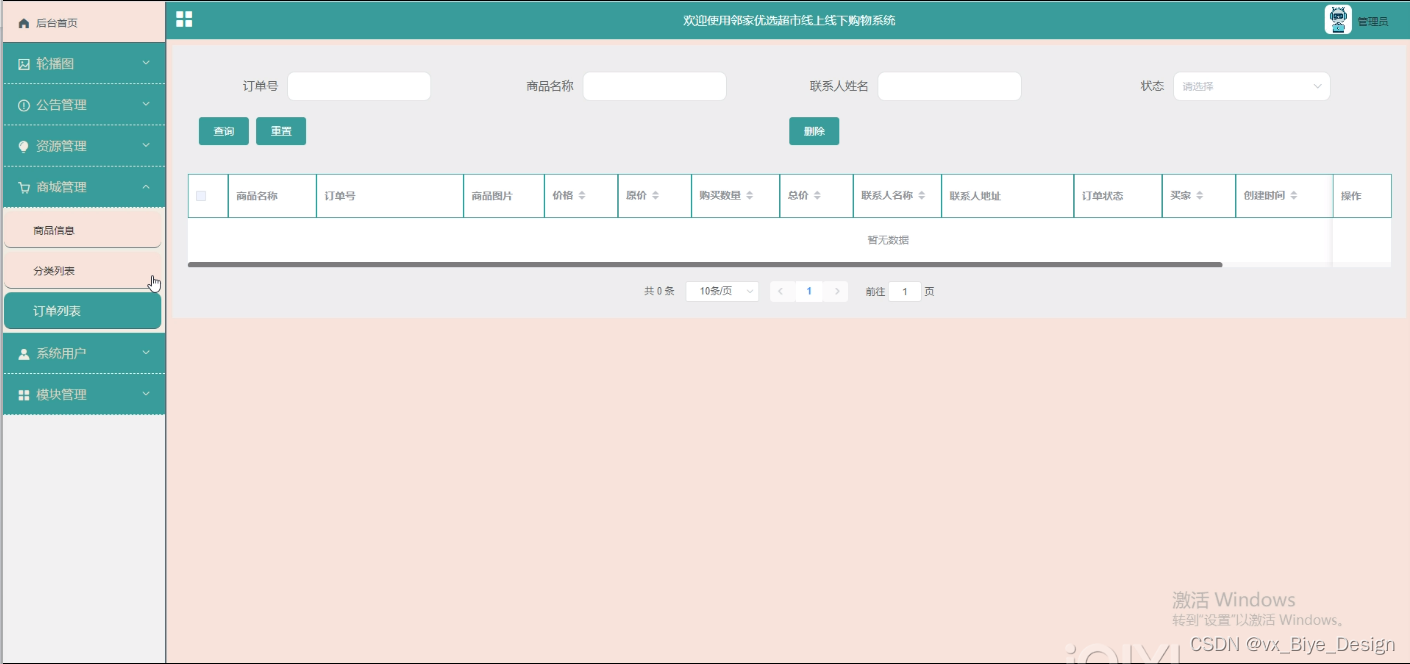
Task: Open the 分类列表 submenu item
Action: point(83,271)
